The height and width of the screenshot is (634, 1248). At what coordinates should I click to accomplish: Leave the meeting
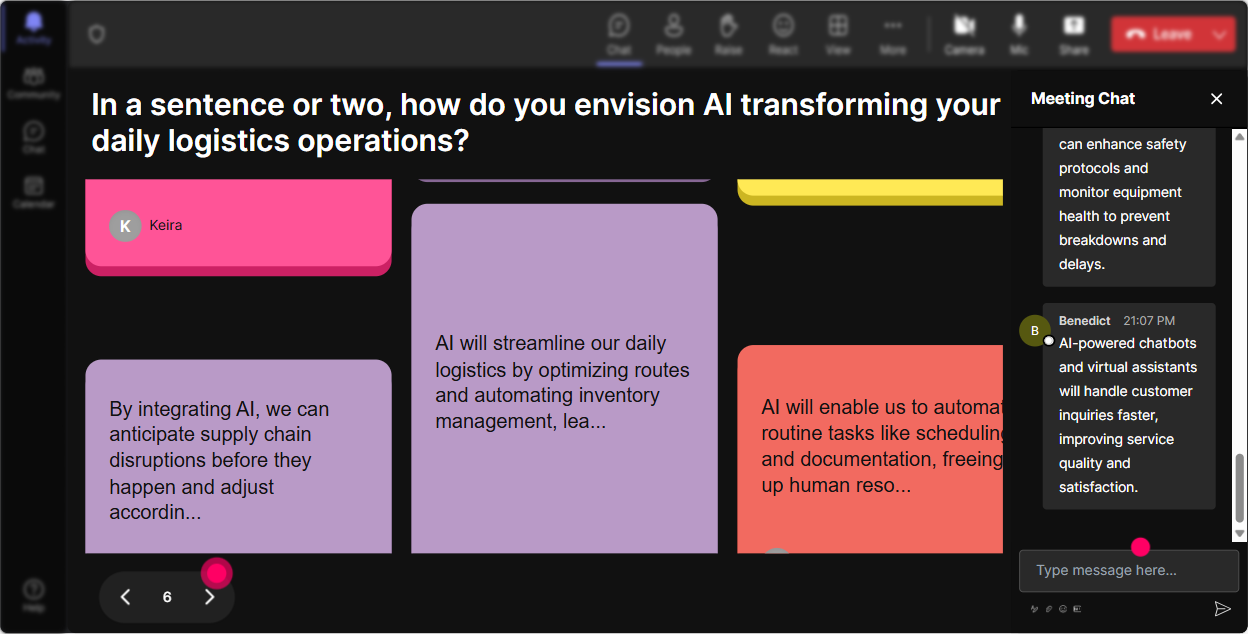[x=1159, y=34]
